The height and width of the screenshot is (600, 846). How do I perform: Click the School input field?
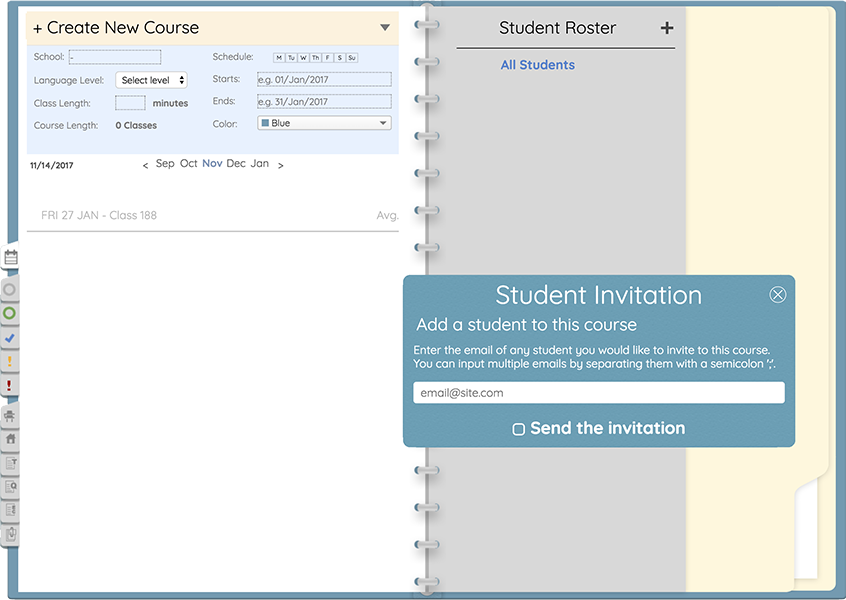click(x=115, y=57)
